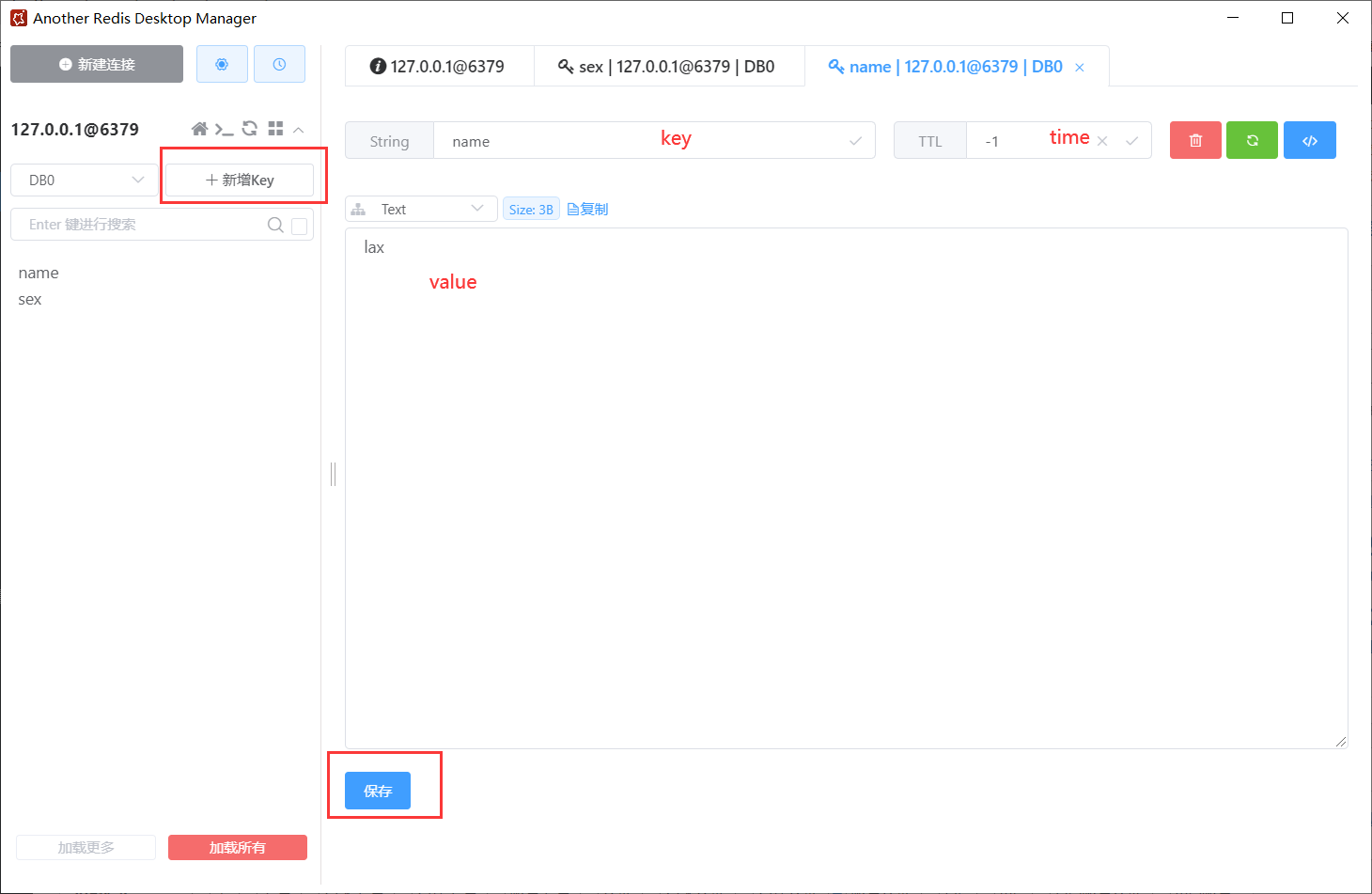Open the Redis console terminal icon

point(224,129)
